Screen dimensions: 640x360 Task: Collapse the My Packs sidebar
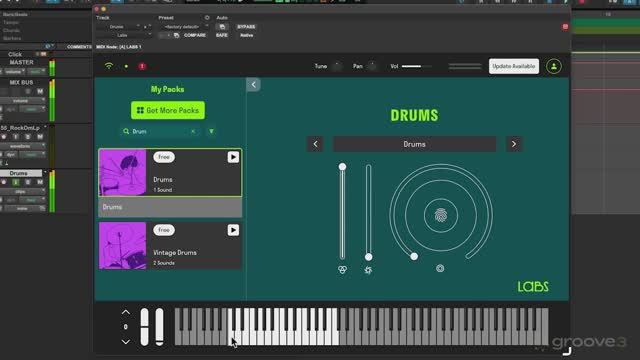point(253,84)
